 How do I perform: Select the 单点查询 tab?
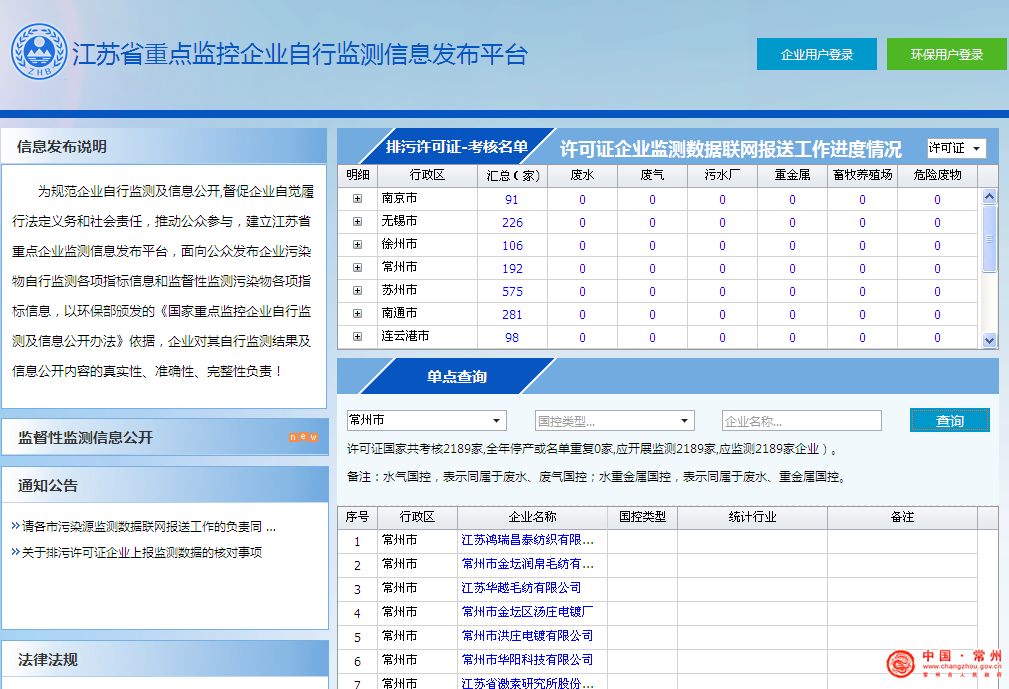pyautogui.click(x=456, y=376)
